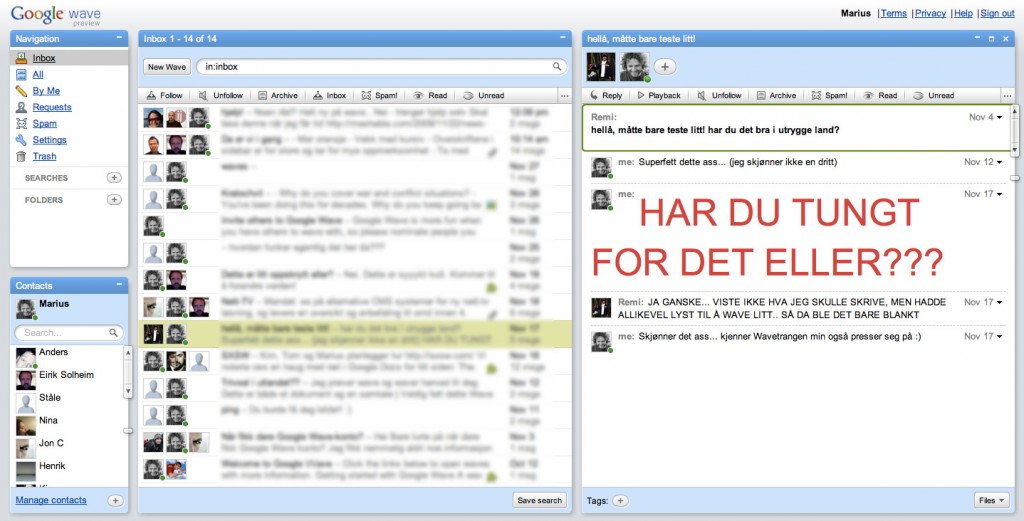
Task: Click the Requests person icon
Action: 21,107
